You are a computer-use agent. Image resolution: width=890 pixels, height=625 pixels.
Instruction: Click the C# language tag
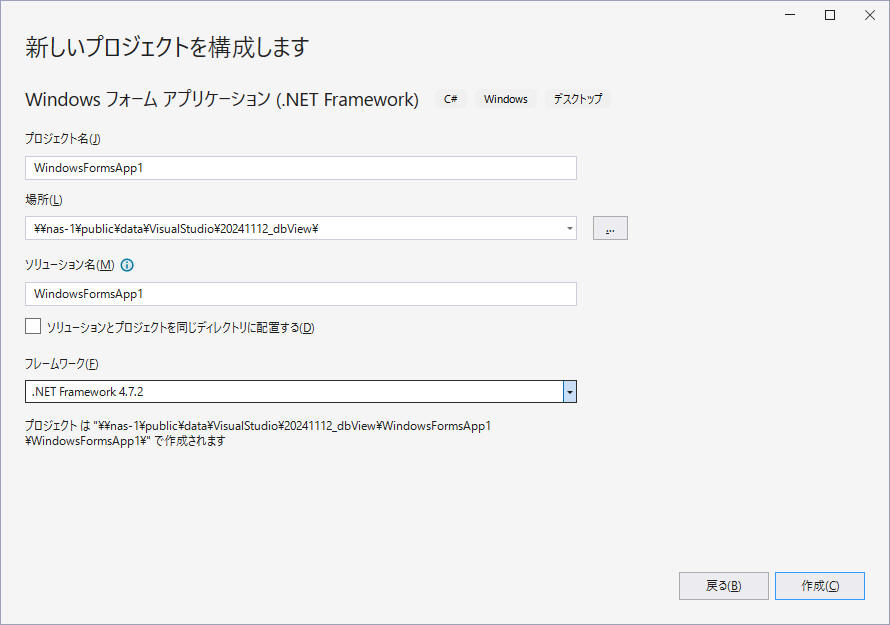pyautogui.click(x=451, y=99)
